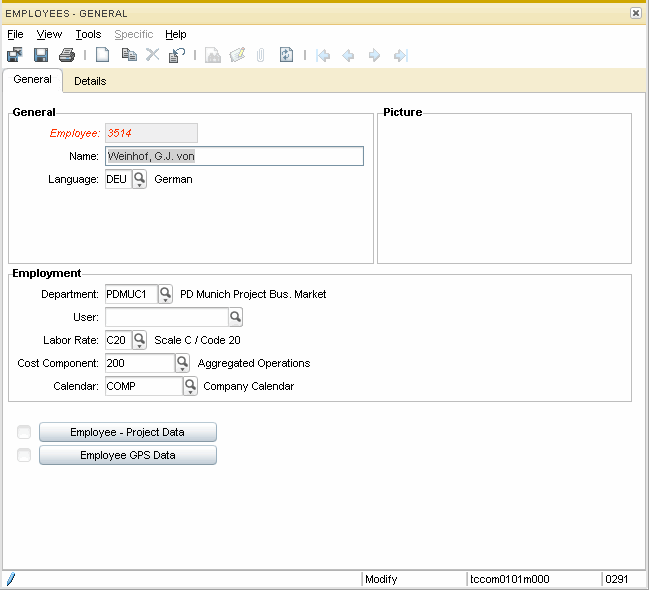Click the Save disk icon
Screen dimensions: 649x590
[x=41, y=55]
